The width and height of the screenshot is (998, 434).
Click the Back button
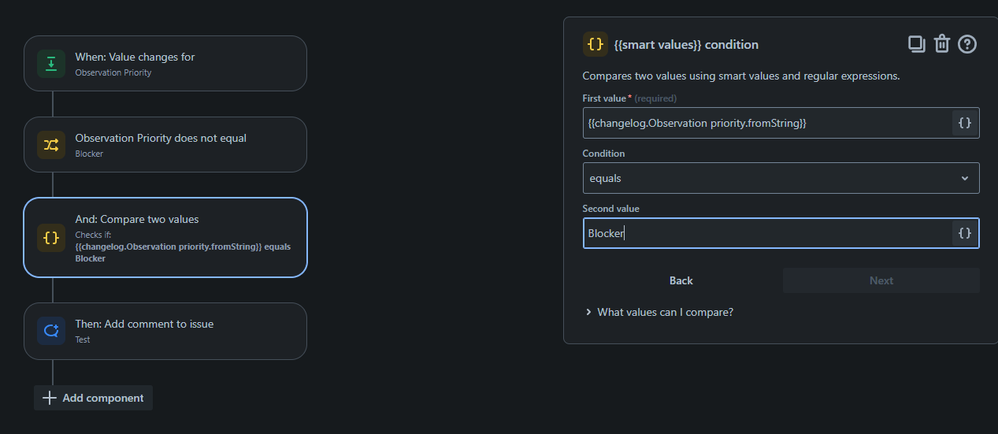(681, 281)
